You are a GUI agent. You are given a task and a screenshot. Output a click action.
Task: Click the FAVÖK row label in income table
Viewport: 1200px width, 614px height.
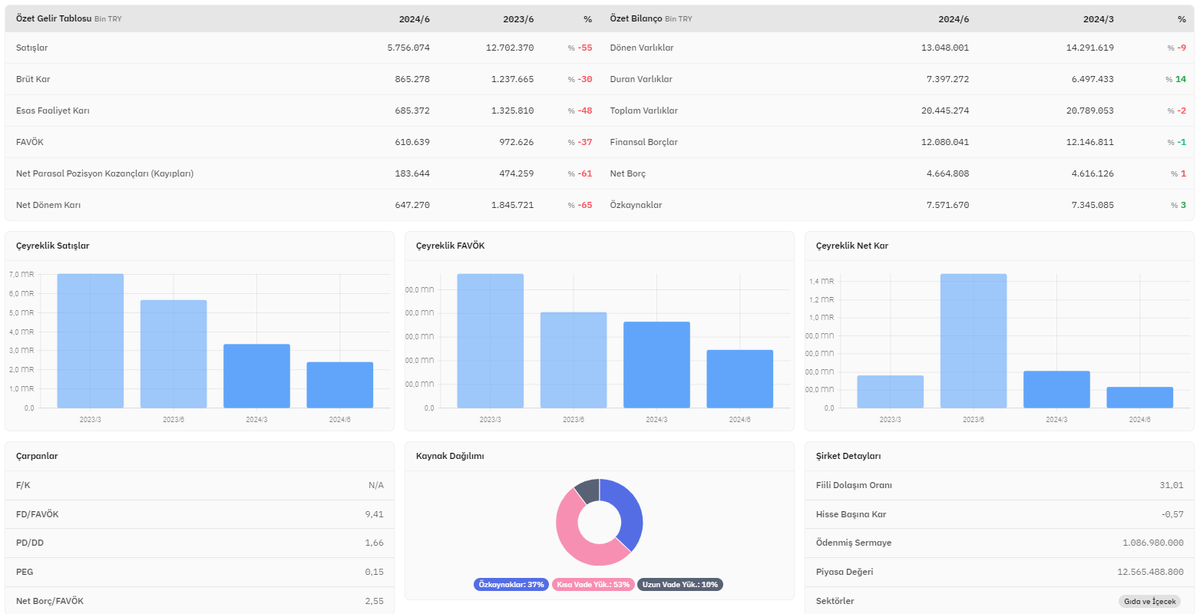click(x=30, y=142)
